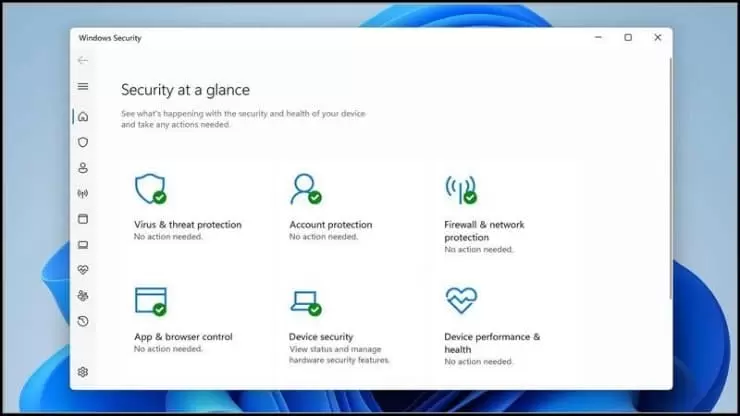Open Settings gear in sidebar

click(x=83, y=372)
